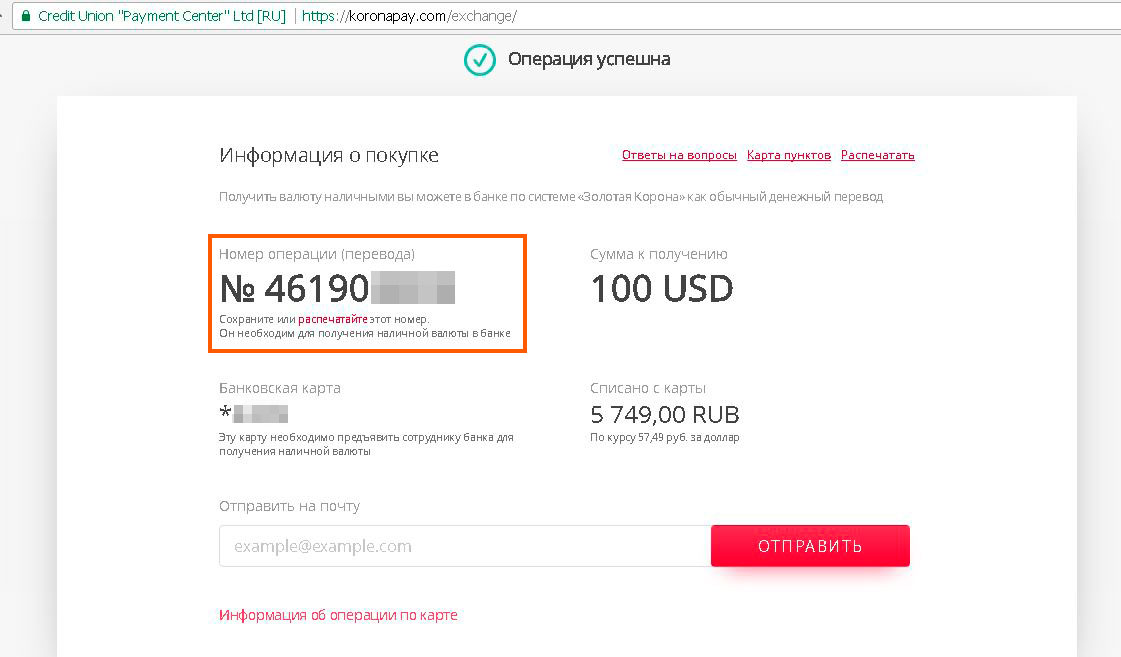
Task: Click the red ОТПРАВИТЬ button
Action: pyautogui.click(x=810, y=546)
